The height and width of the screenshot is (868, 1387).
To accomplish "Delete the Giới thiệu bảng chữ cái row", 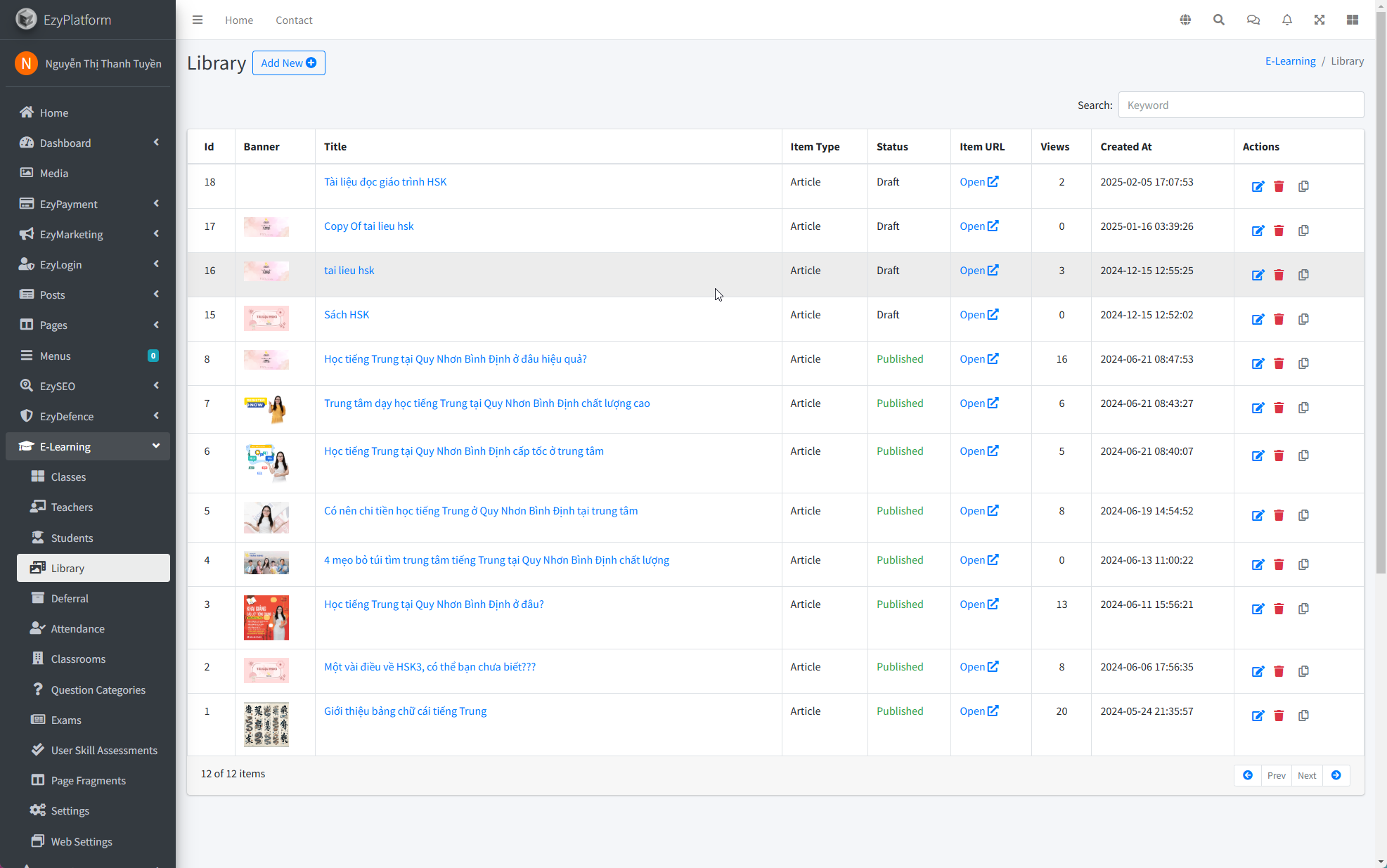I will pyautogui.click(x=1279, y=715).
